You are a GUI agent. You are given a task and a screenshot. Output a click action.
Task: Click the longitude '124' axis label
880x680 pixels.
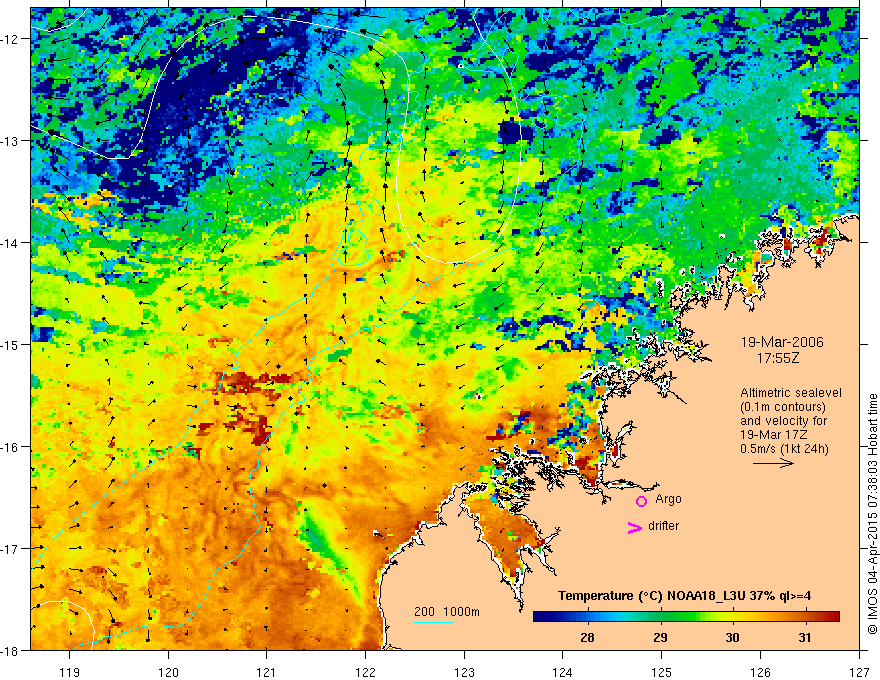(x=563, y=672)
